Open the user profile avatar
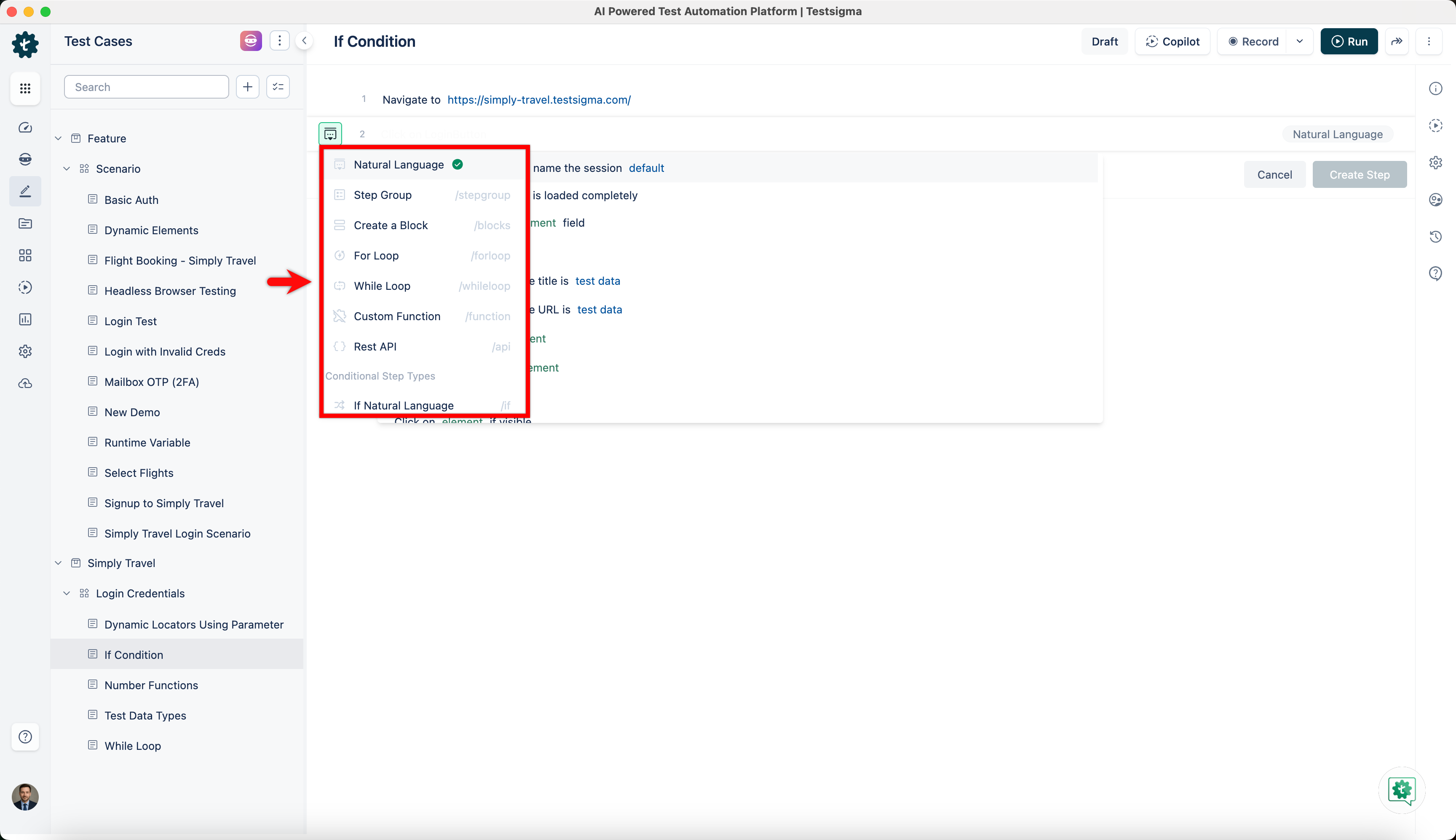Screen dimensions: 1456x840 25,797
